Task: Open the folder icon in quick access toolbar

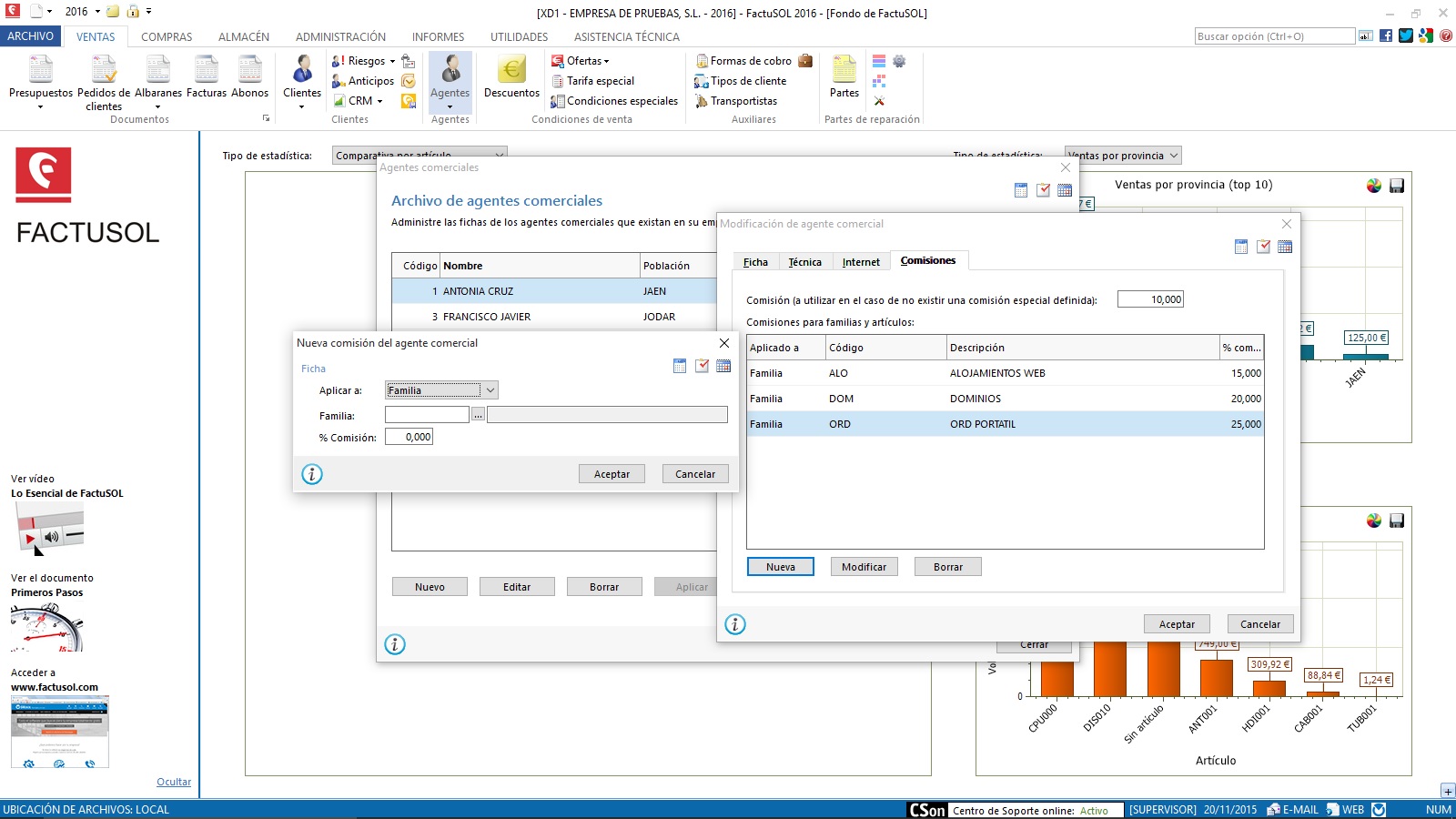Action: click(113, 12)
